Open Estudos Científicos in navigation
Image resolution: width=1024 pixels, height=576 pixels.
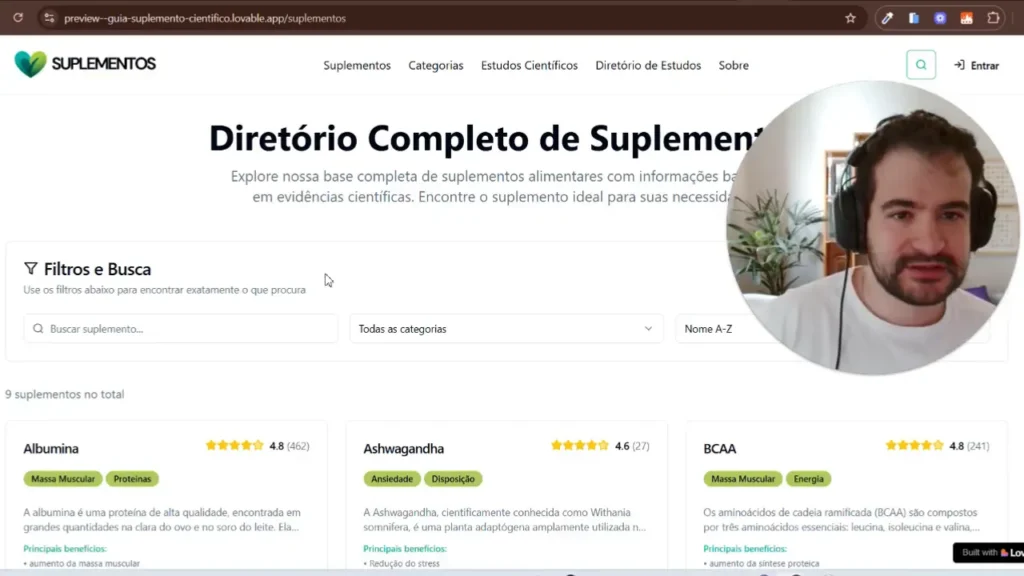[x=529, y=65]
